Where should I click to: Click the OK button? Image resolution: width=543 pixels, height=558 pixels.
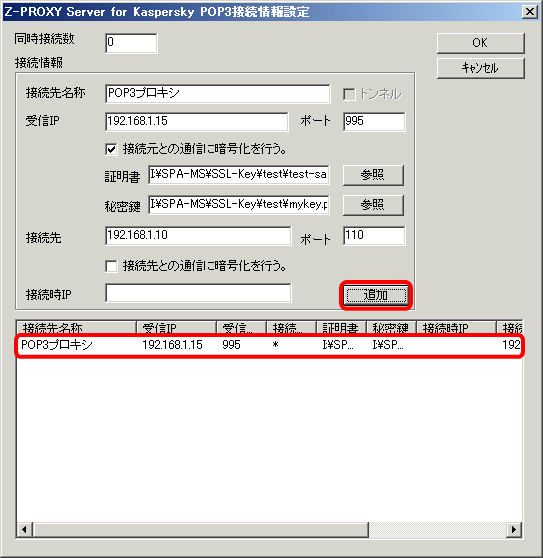coord(480,43)
